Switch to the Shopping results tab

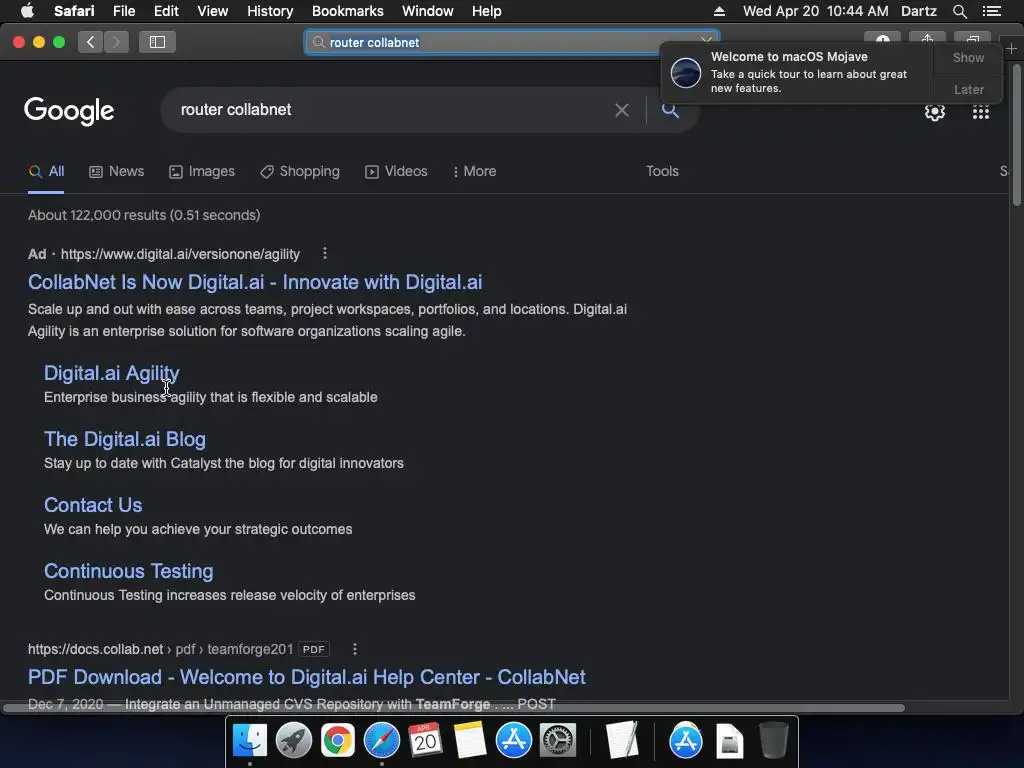(300, 171)
